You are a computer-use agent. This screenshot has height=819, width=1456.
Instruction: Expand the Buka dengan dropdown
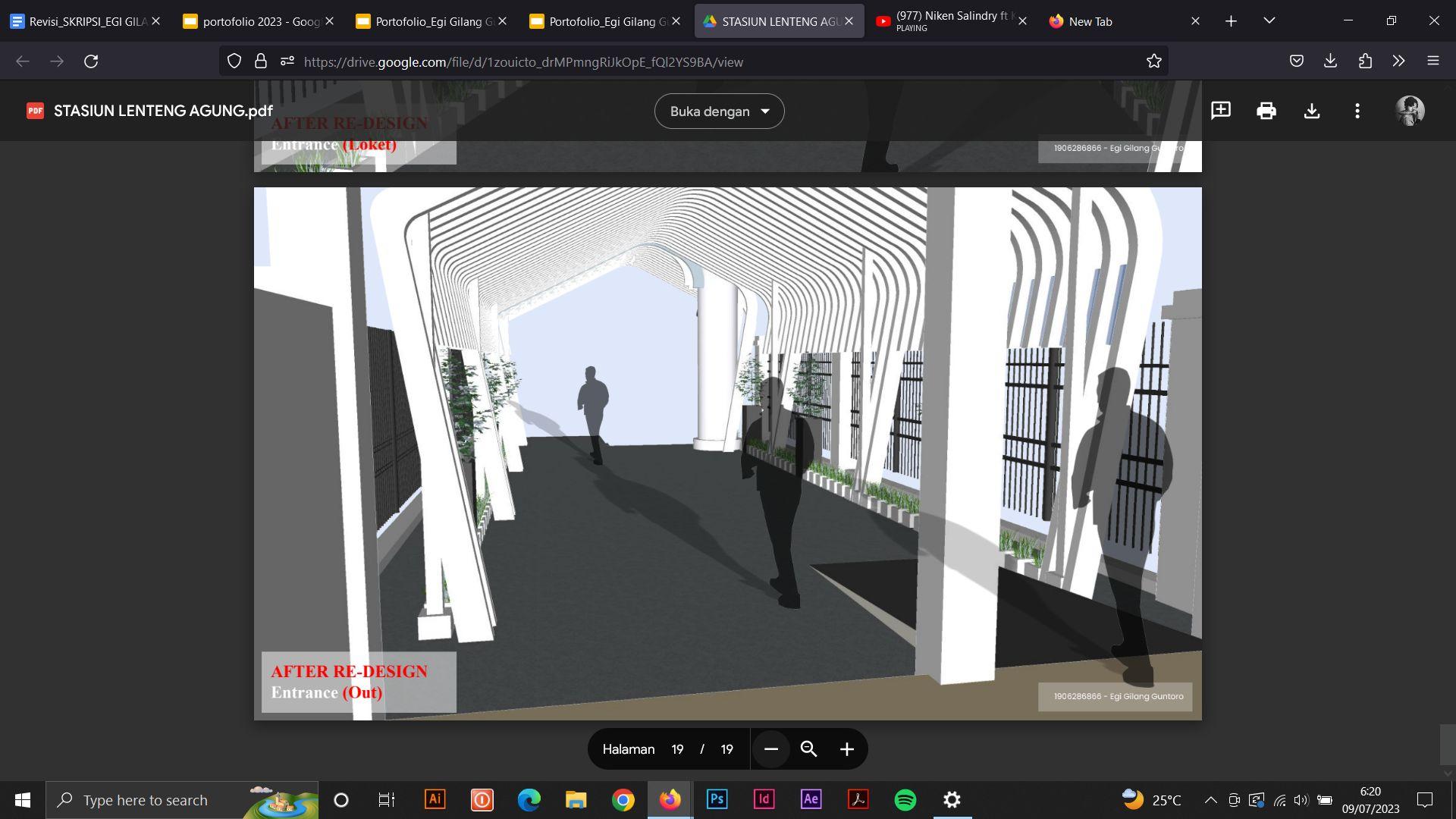(719, 111)
